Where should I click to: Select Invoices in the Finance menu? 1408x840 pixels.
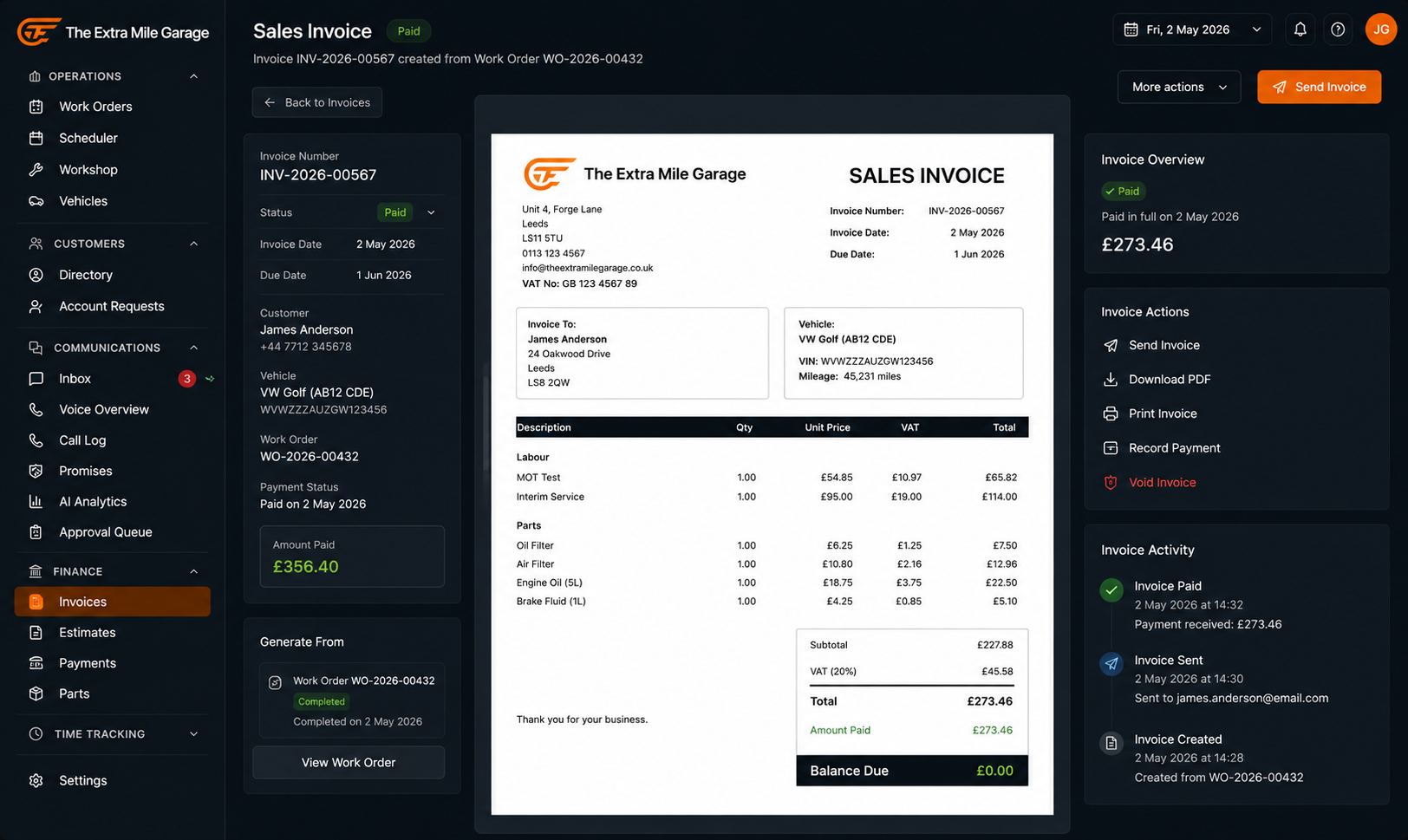(x=112, y=602)
